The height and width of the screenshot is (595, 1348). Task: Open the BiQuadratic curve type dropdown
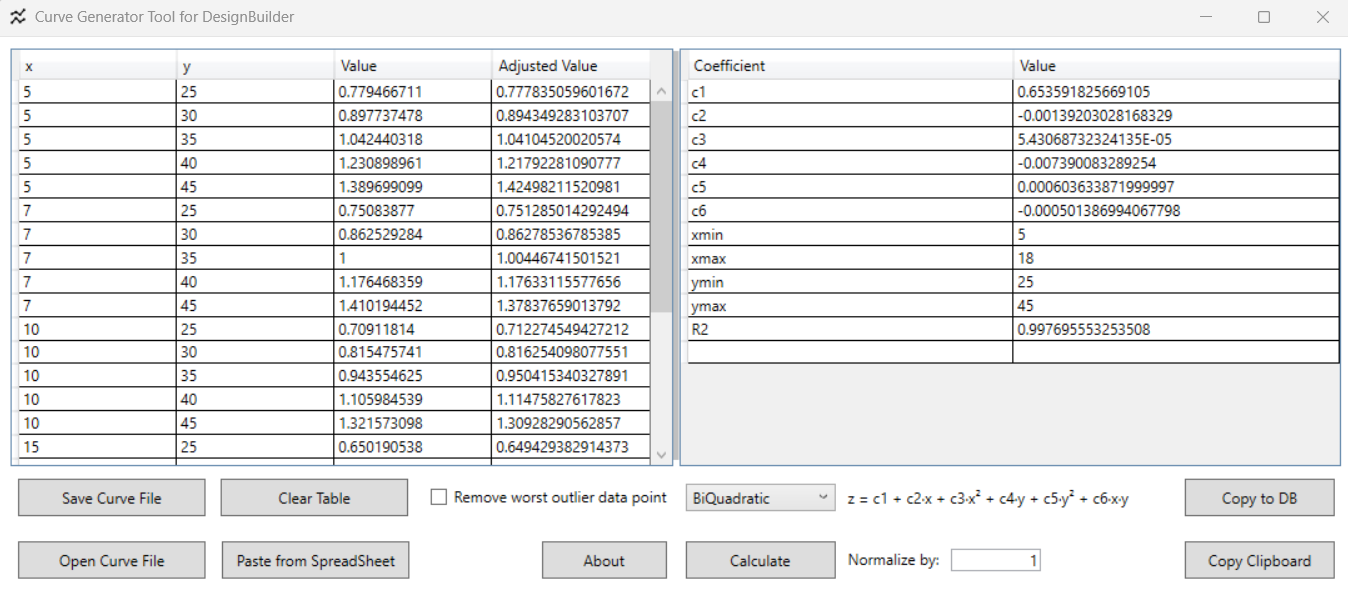[x=760, y=498]
